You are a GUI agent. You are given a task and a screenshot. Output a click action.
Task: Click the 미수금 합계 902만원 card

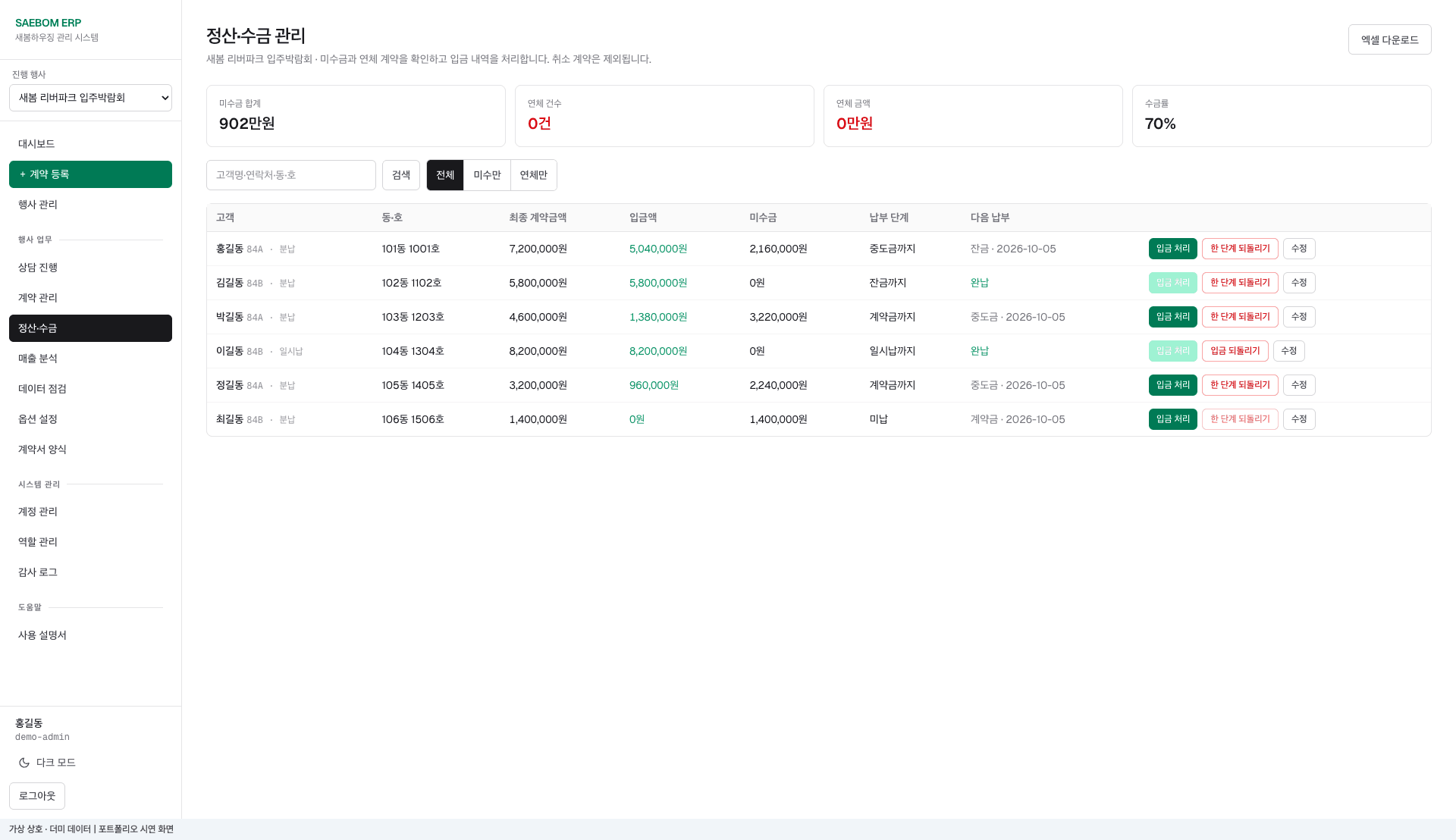click(356, 116)
